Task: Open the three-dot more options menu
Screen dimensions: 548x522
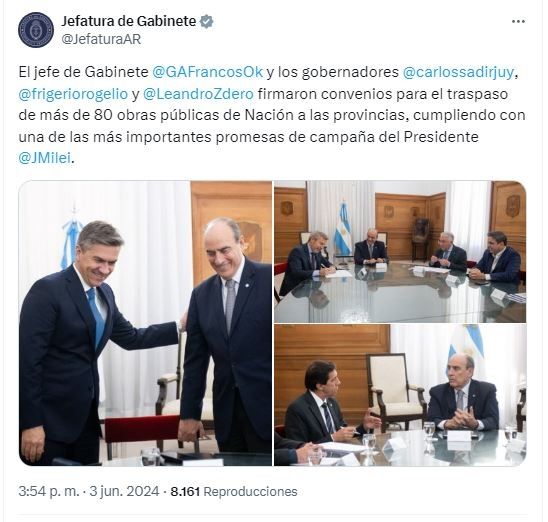Action: (518, 22)
